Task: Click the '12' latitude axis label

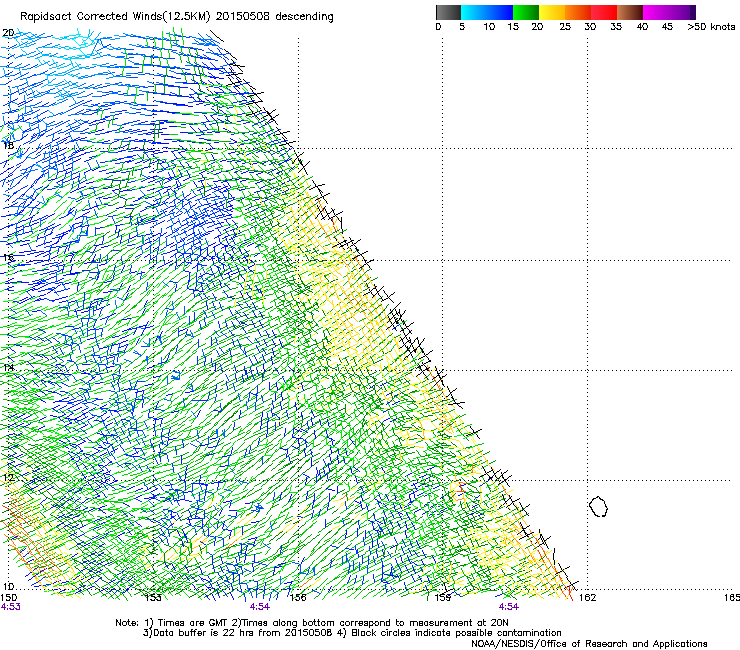Action: [x=8, y=477]
